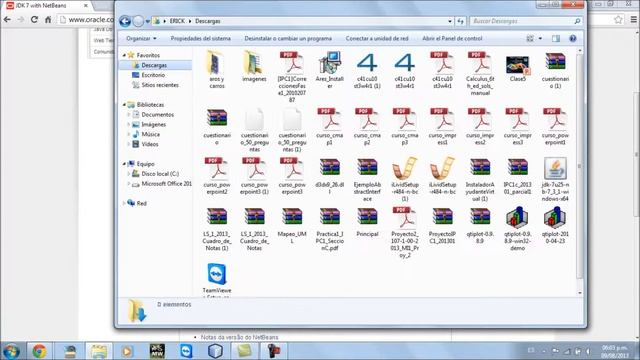Screen dimensions: 640x360
Task: Select the EjemploAbstractInterface archive
Action: (x=367, y=168)
